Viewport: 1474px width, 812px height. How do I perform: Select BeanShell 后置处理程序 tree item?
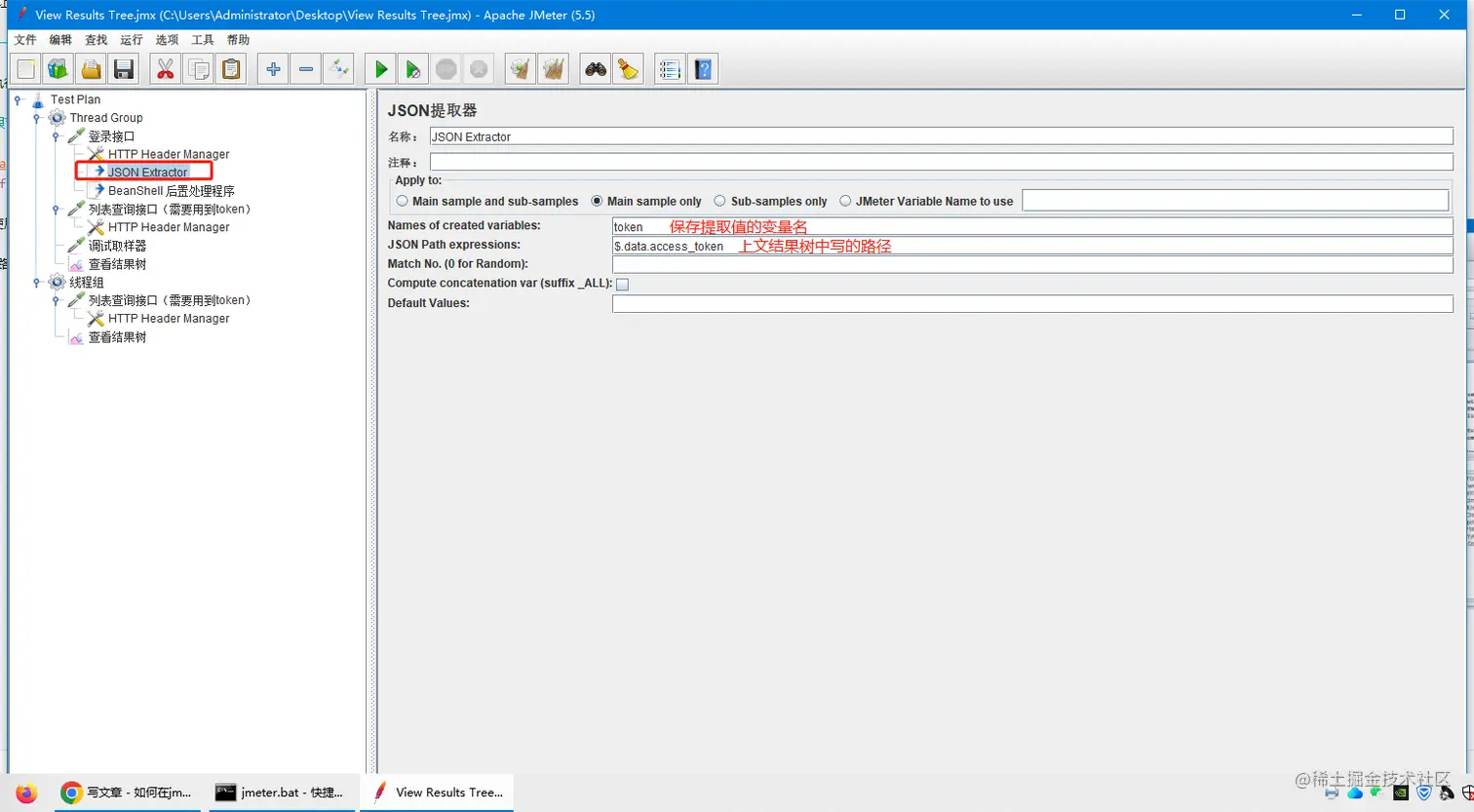pyautogui.click(x=171, y=191)
